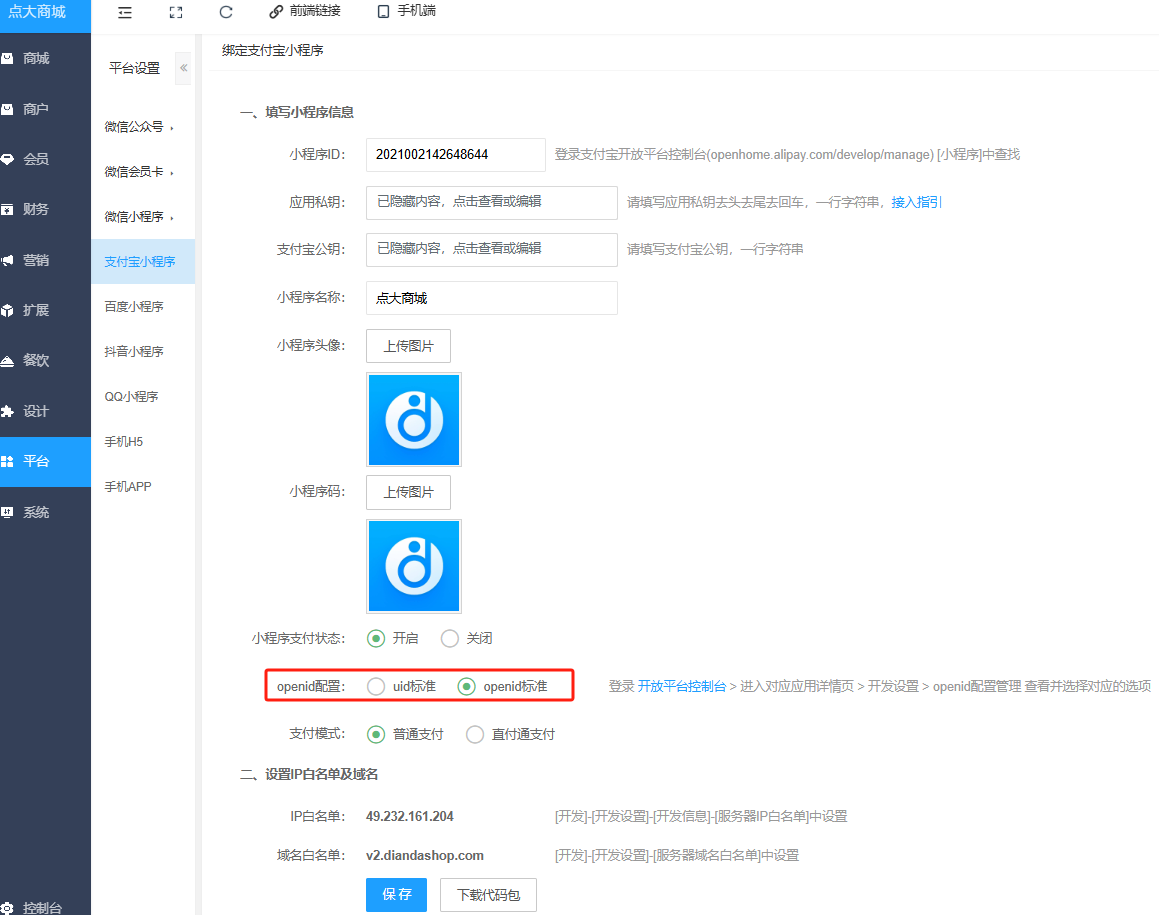Click the 支付宝公钥 hidden content field

click(x=492, y=250)
